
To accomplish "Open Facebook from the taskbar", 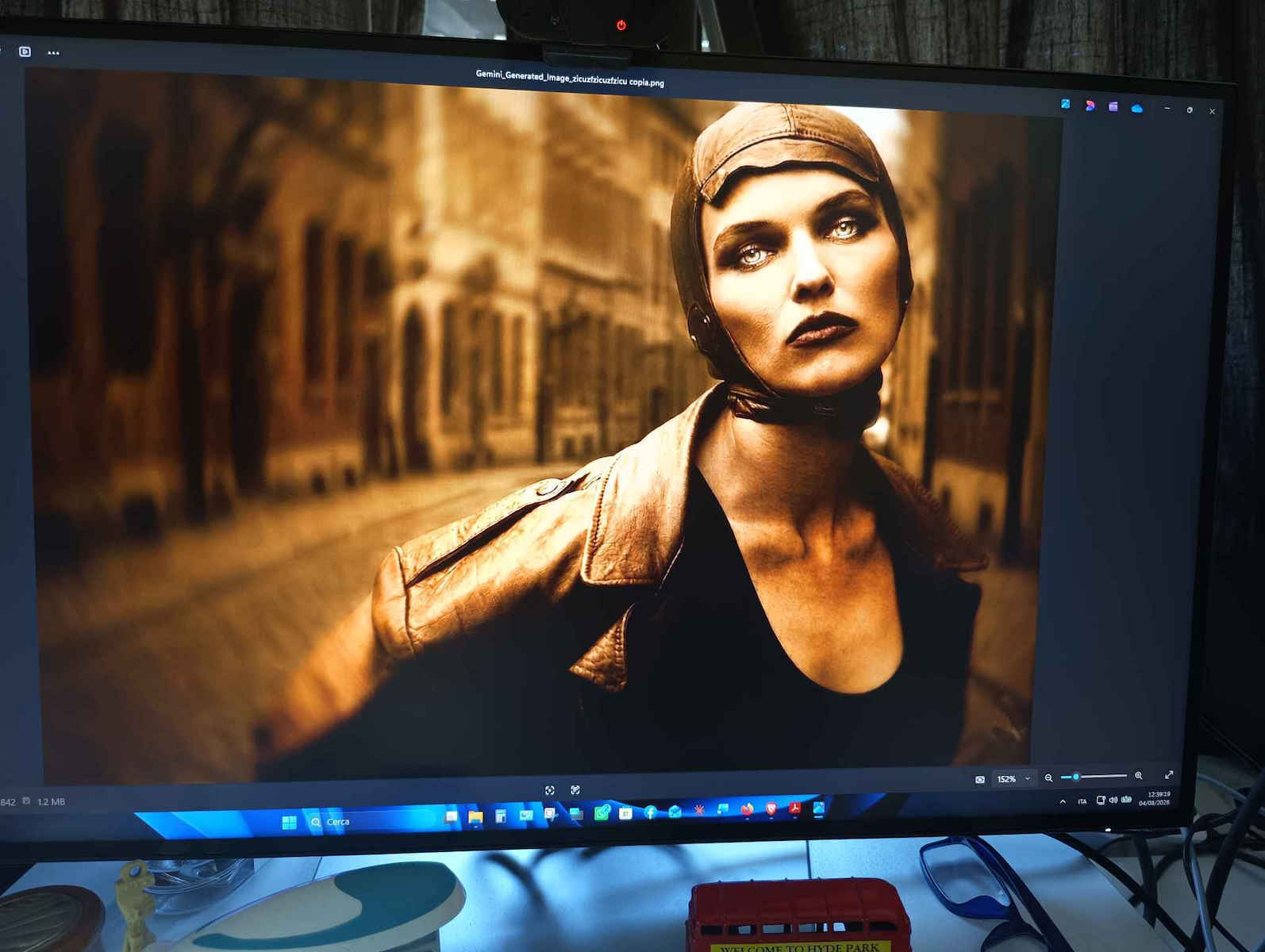I will tap(650, 812).
